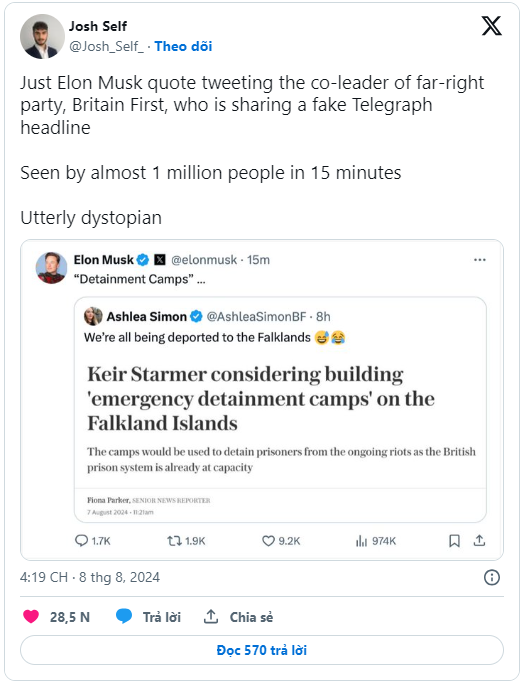Click the Theo dõi follow link

pyautogui.click(x=184, y=46)
